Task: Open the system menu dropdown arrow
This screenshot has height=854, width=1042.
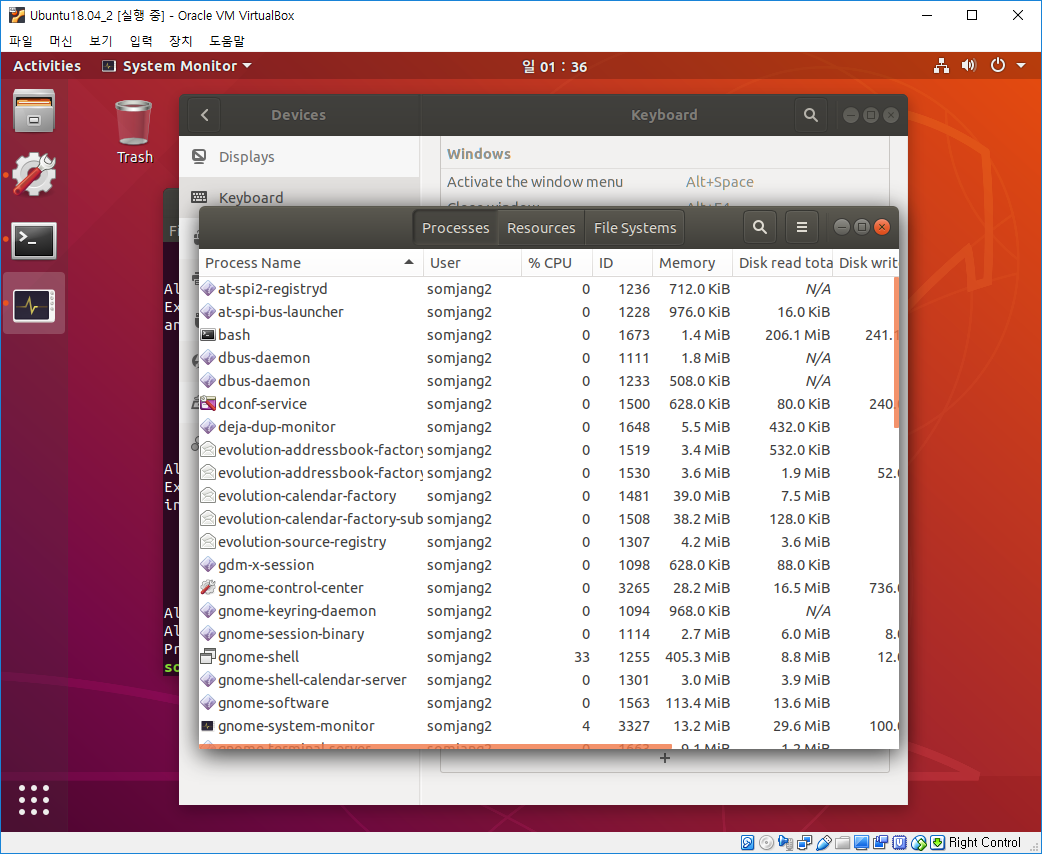Action: click(1021, 66)
